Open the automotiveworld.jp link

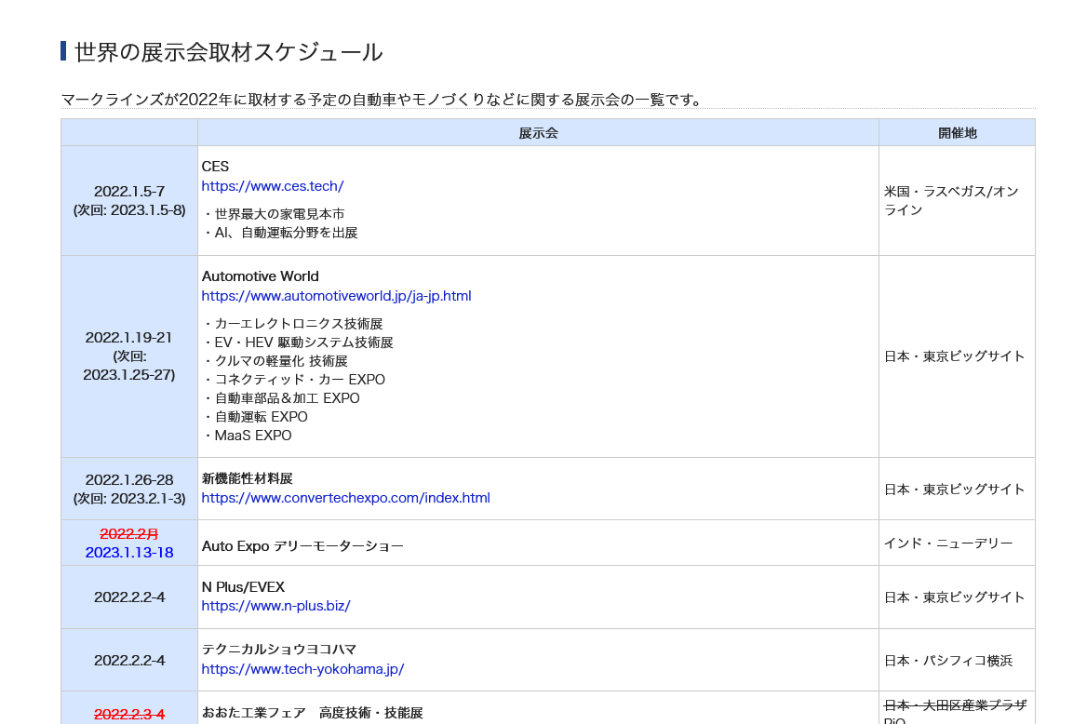[x=336, y=296]
